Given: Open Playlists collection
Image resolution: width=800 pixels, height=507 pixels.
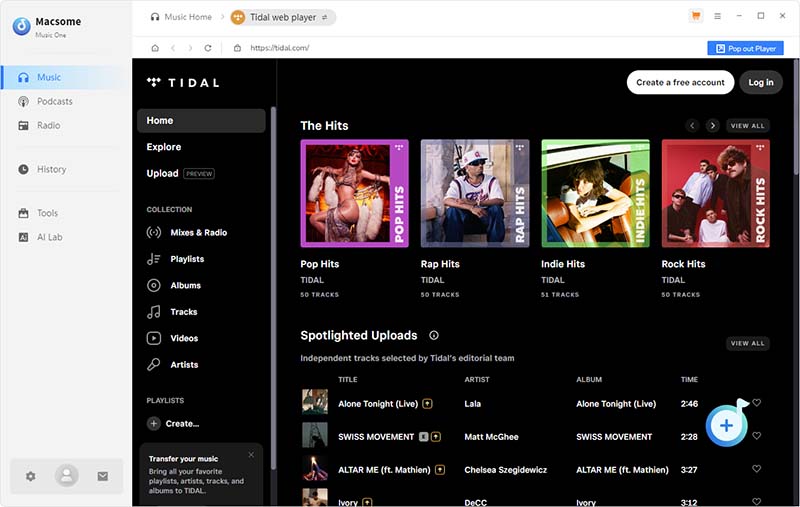Looking at the screenshot, I should click(x=176, y=259).
